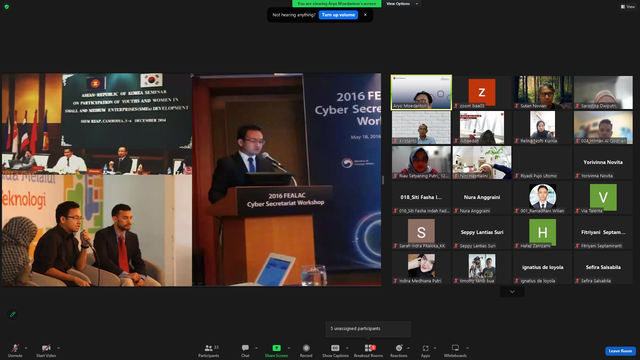Click the shared screen presentation area
The height and width of the screenshot is (360, 640).
pyautogui.click(x=191, y=180)
